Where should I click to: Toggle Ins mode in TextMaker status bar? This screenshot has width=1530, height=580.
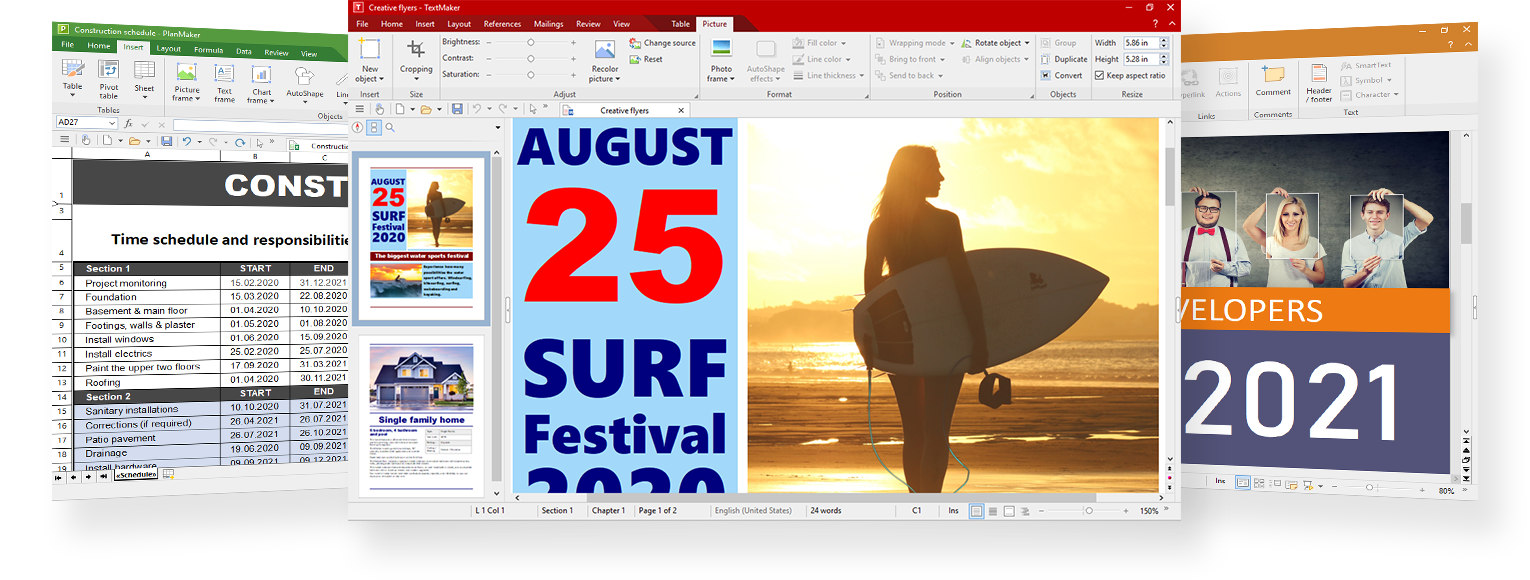click(x=952, y=511)
